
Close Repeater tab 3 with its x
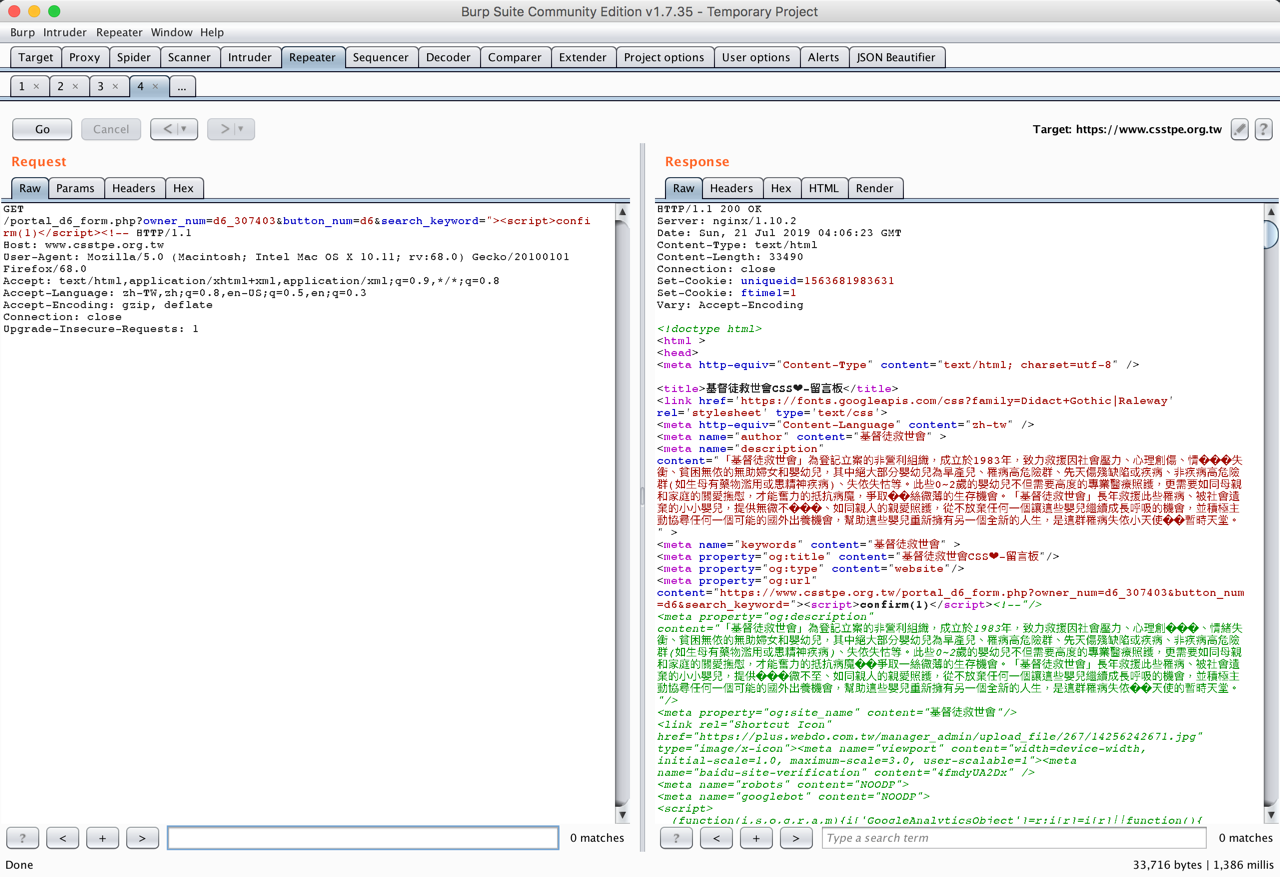115,87
